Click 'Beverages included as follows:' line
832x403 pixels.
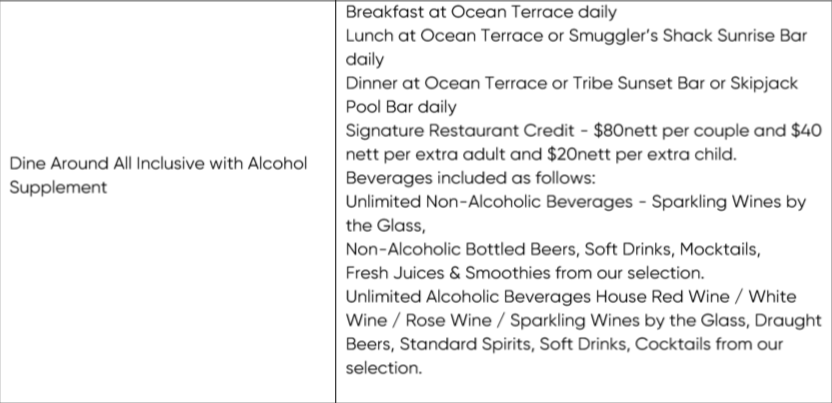point(471,178)
